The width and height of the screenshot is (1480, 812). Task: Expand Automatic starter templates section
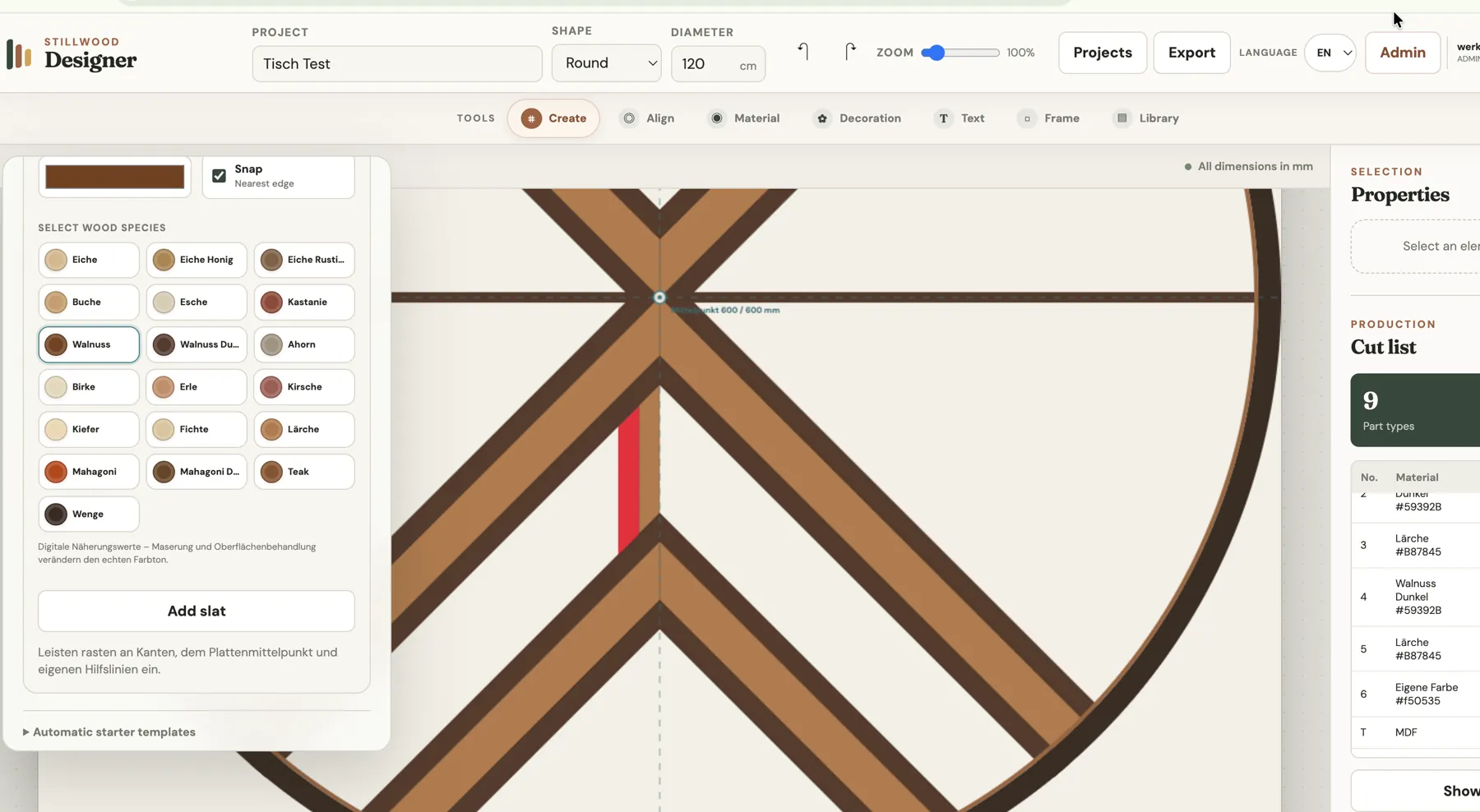point(109,732)
